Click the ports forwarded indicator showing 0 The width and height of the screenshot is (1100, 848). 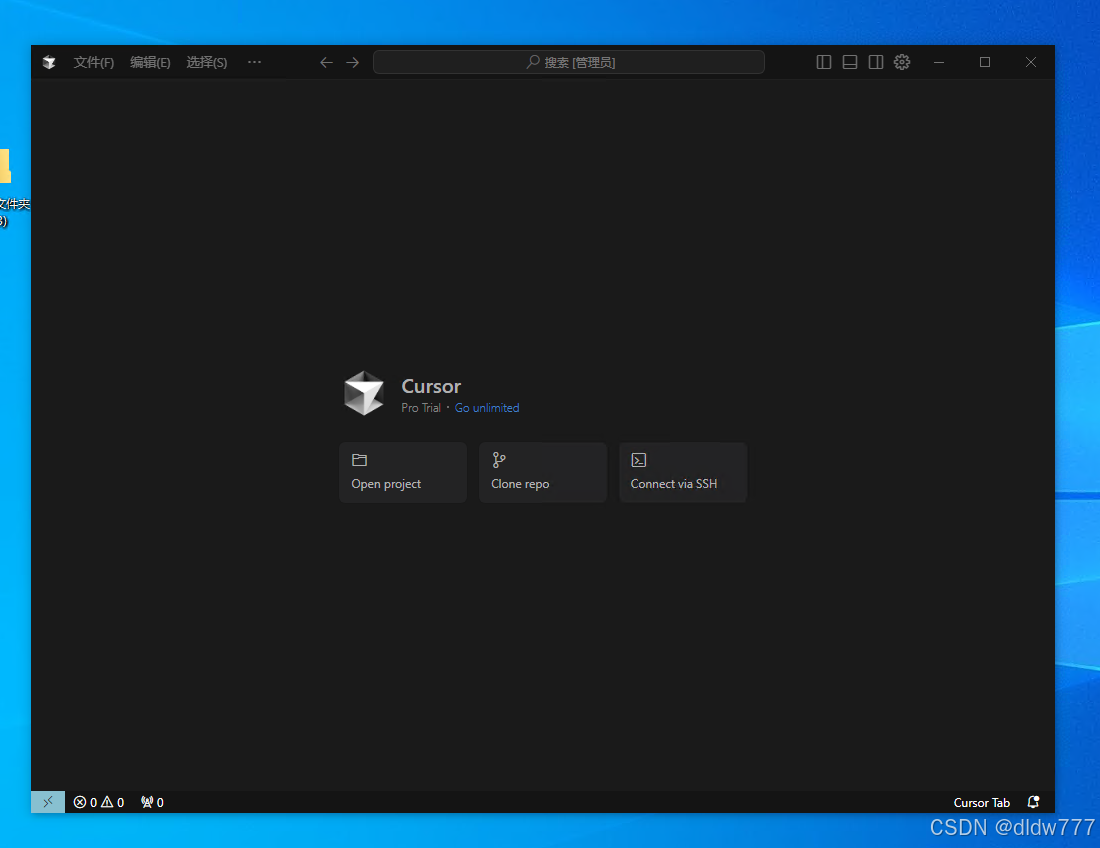tap(152, 802)
